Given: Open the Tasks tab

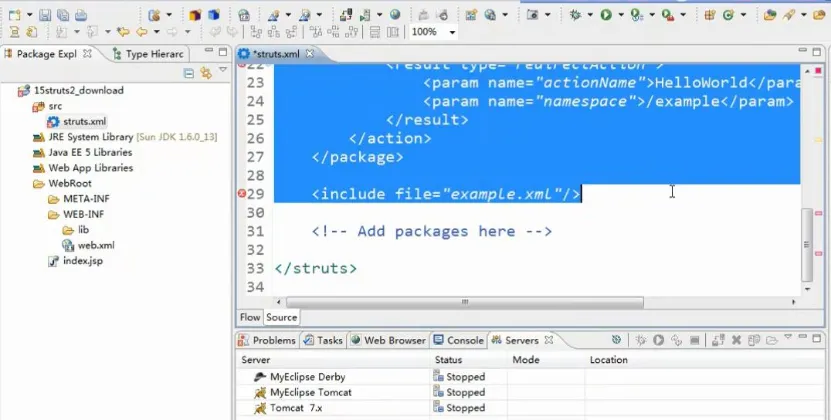Looking at the screenshot, I should [323, 340].
